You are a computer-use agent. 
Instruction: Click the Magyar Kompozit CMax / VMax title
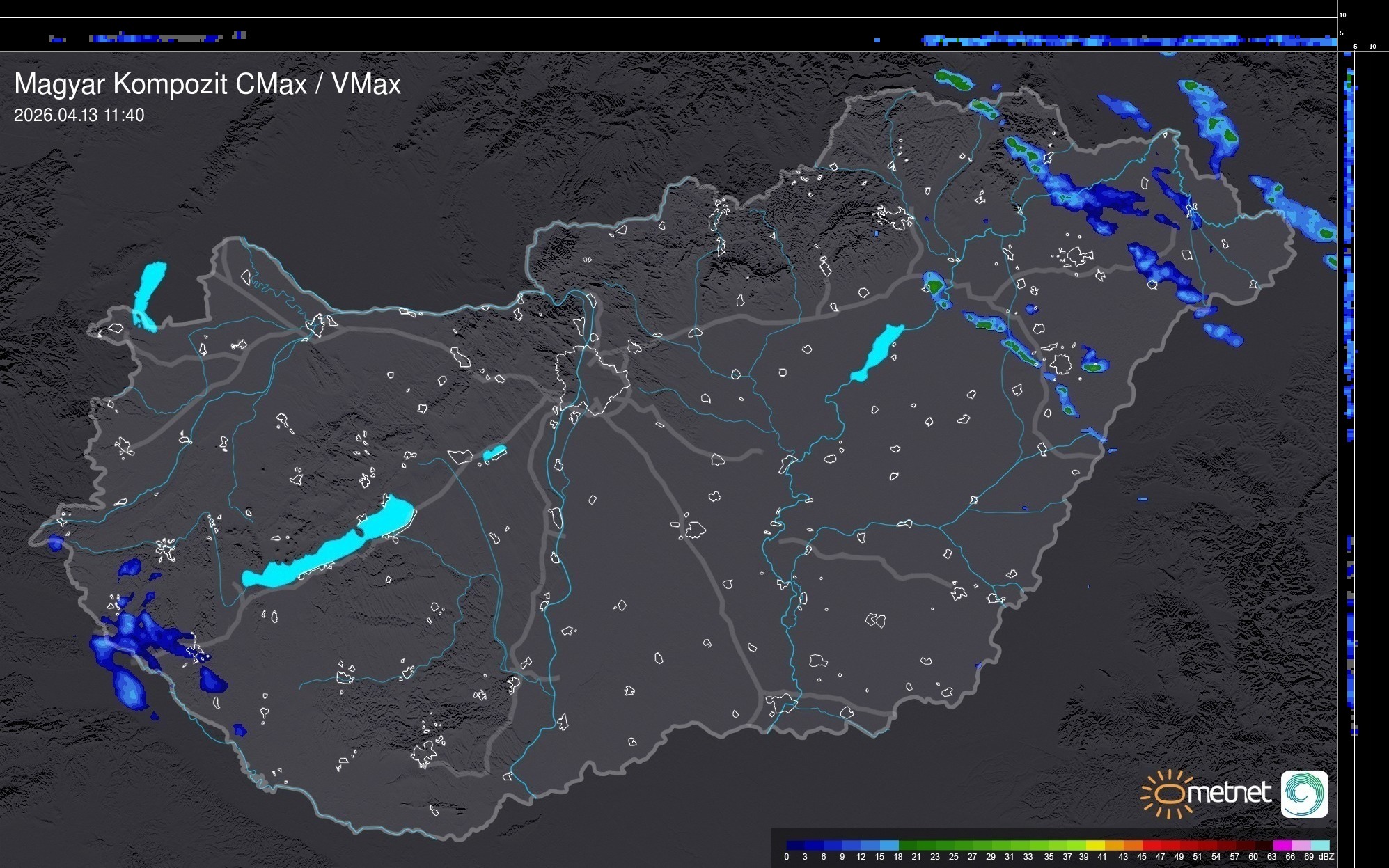click(x=207, y=84)
